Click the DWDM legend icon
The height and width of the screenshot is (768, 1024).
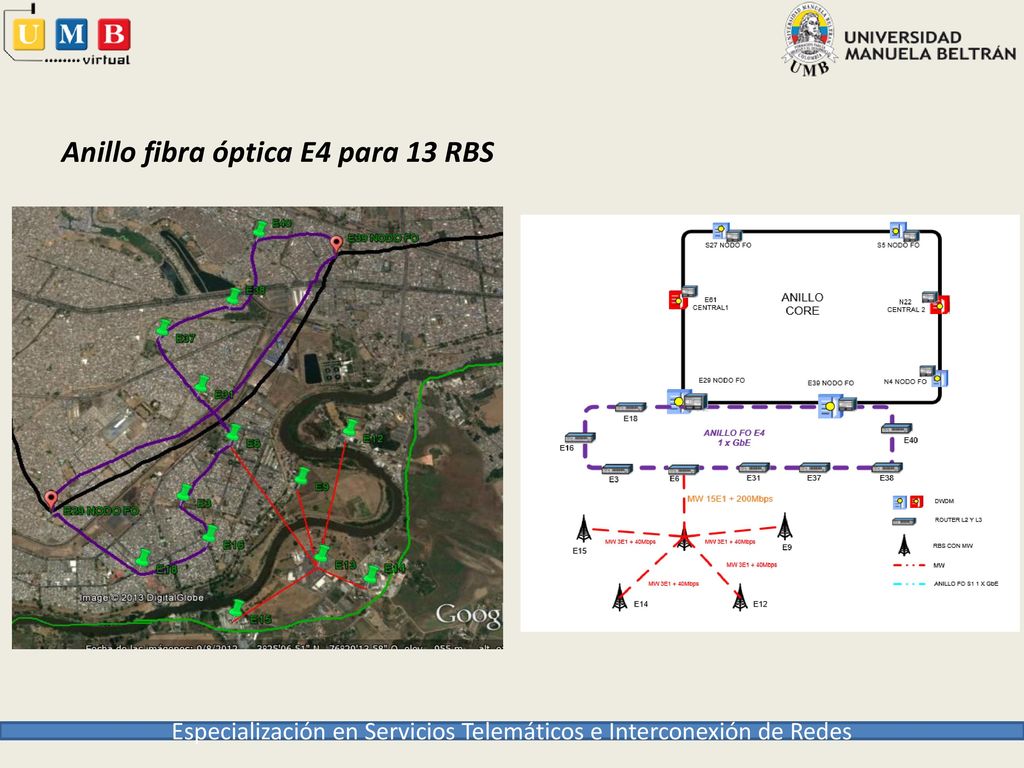(x=908, y=502)
